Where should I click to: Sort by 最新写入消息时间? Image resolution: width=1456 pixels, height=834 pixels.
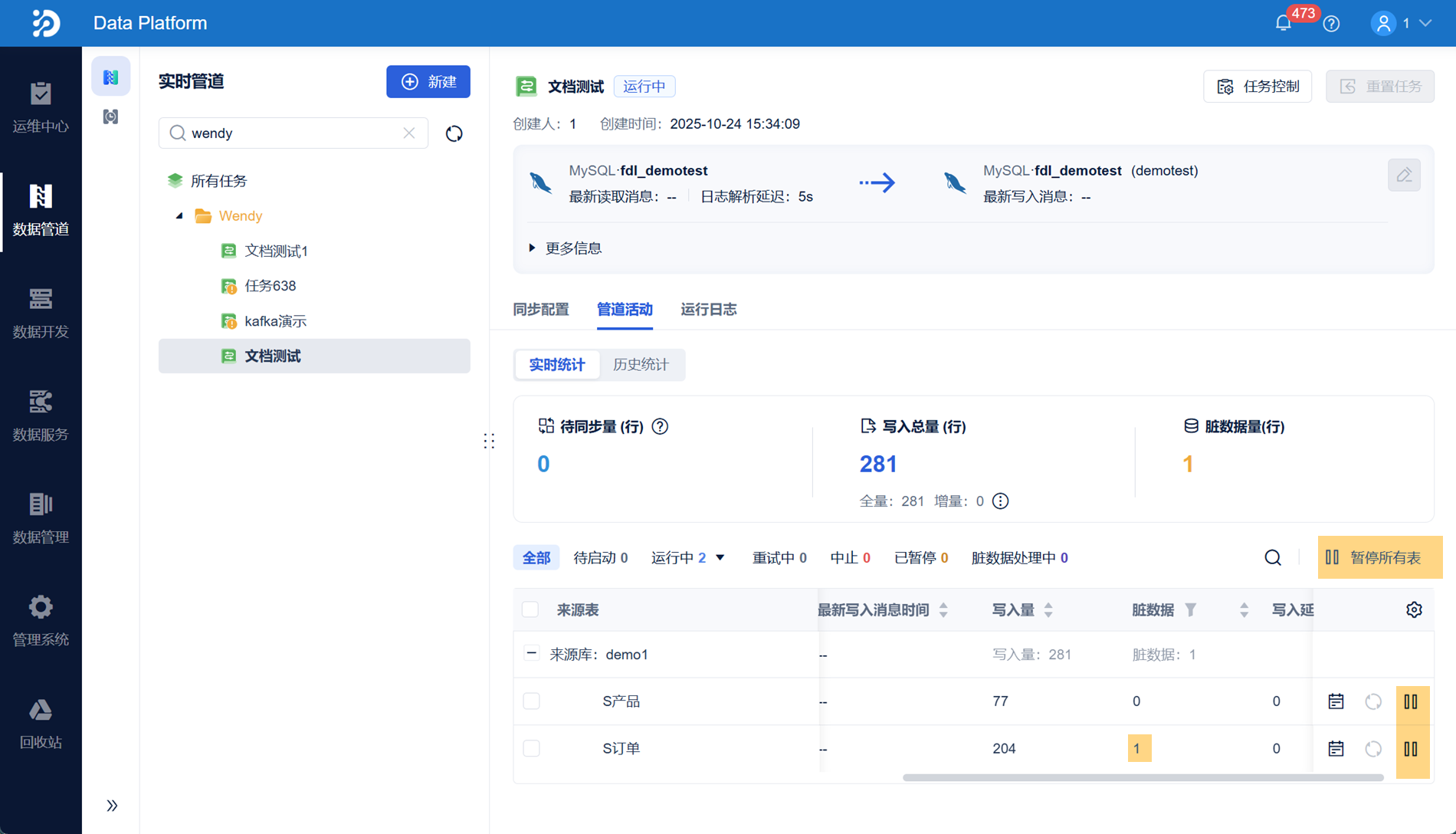click(x=943, y=610)
